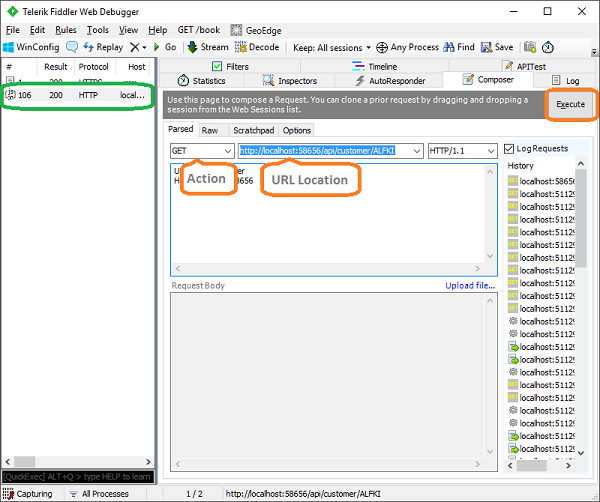Open the Edit menu
The width and height of the screenshot is (600, 502).
click(37, 30)
